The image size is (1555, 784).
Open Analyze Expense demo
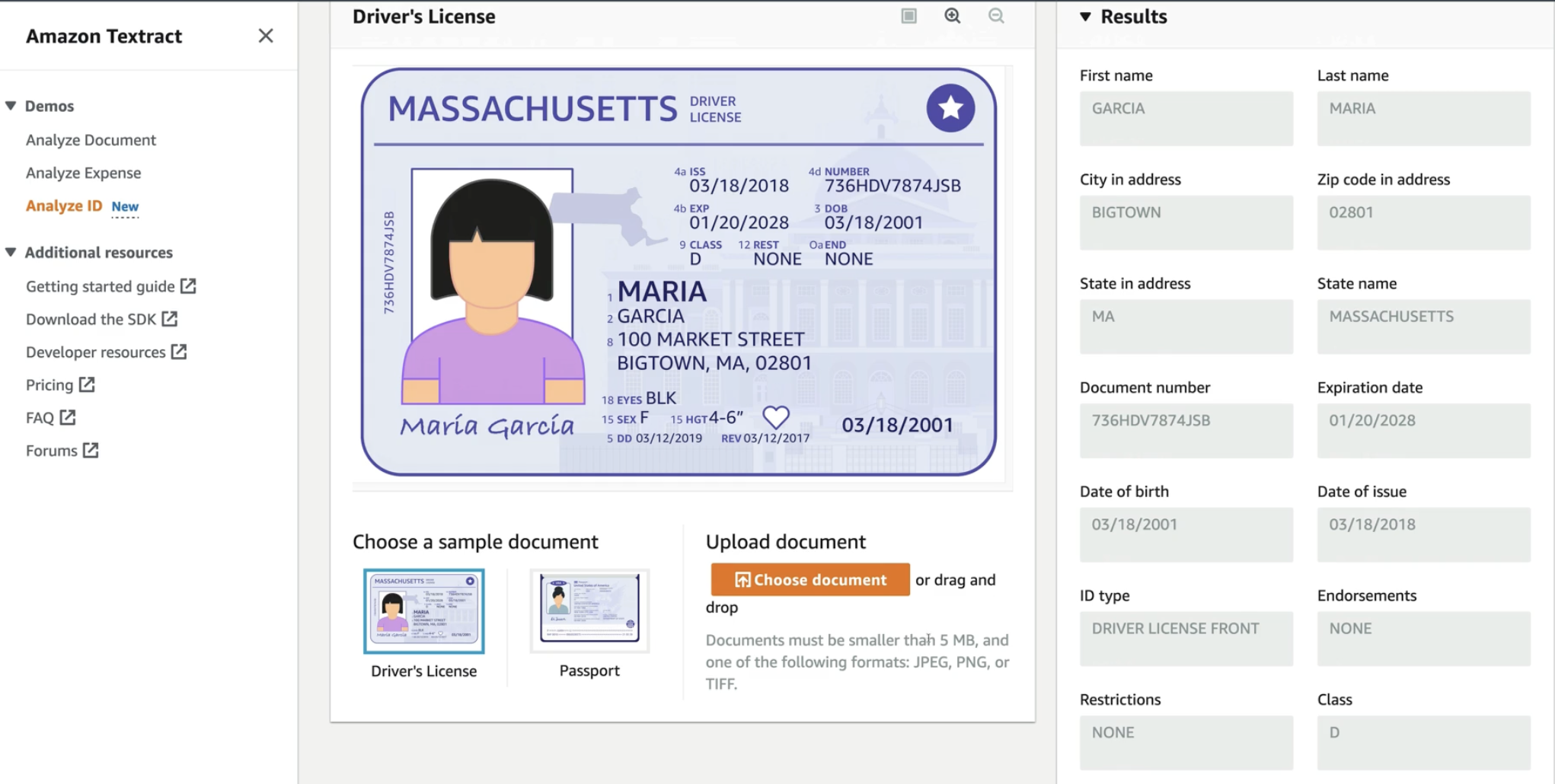(83, 173)
